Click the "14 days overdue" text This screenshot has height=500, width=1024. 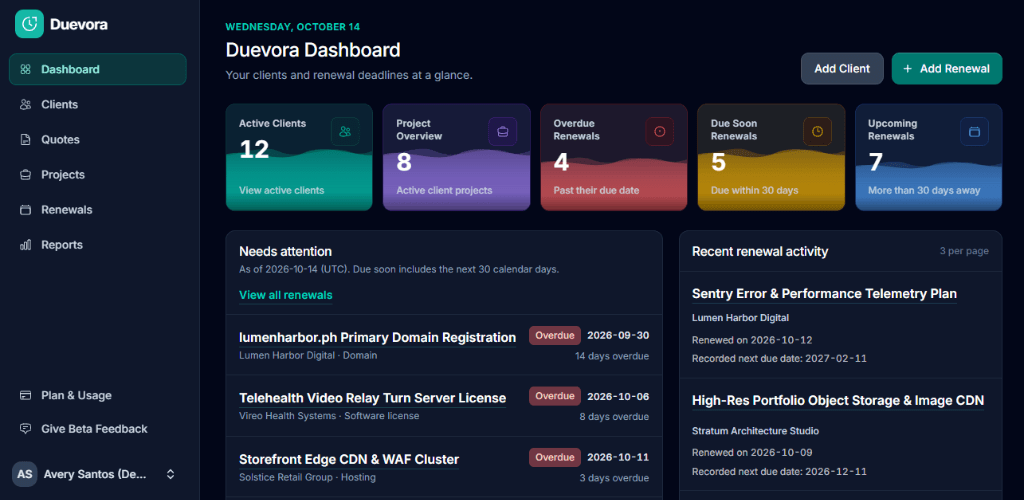tap(612, 356)
